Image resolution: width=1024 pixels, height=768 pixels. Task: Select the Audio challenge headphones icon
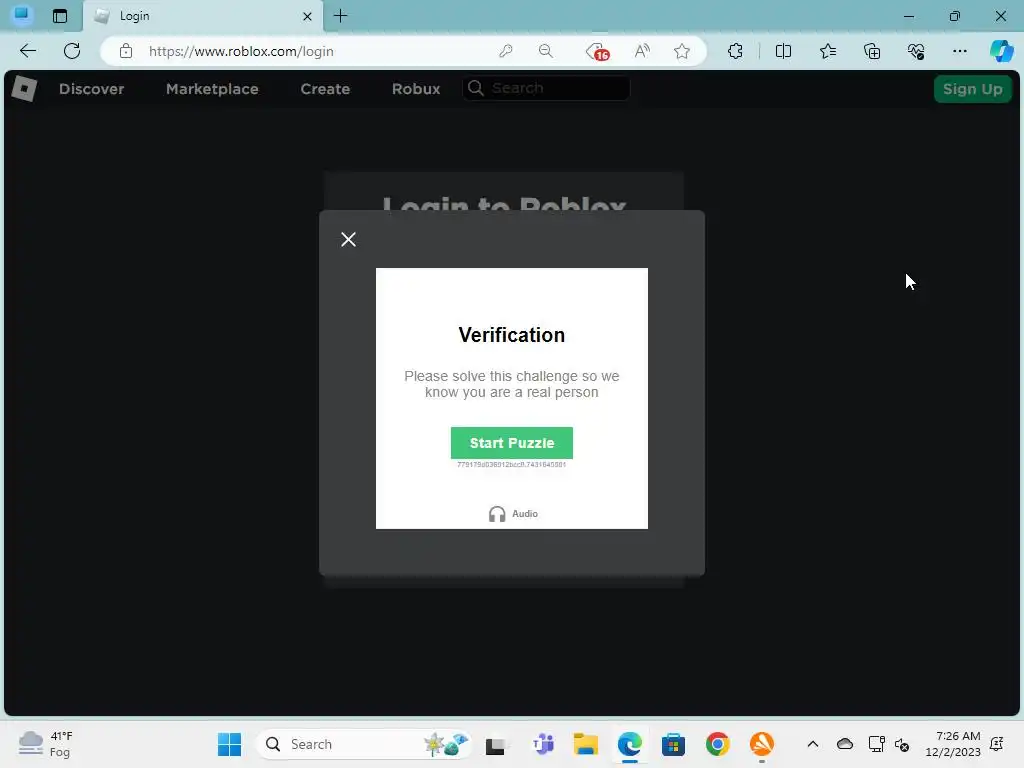497,514
